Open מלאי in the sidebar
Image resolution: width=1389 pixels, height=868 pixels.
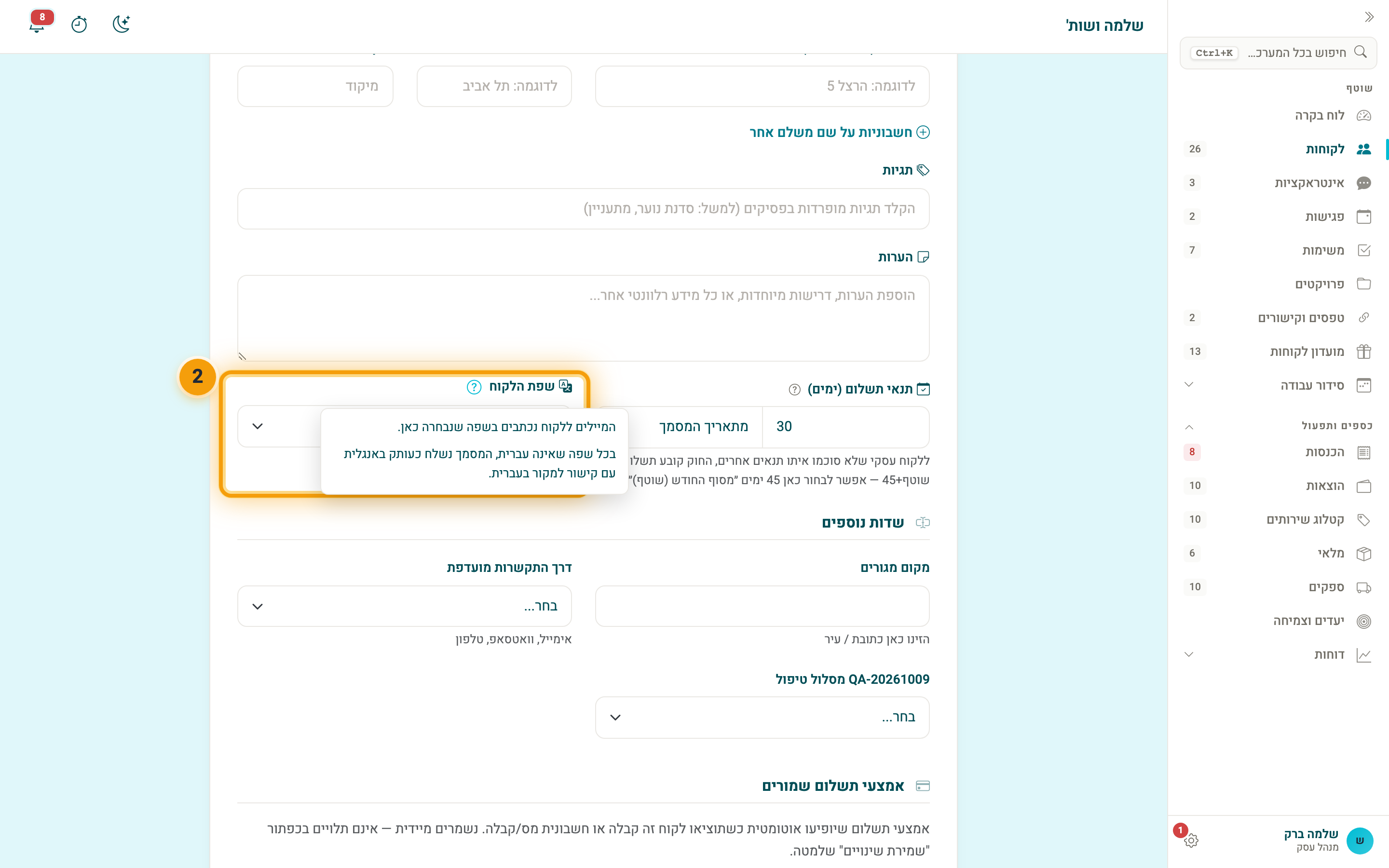tap(1278, 554)
